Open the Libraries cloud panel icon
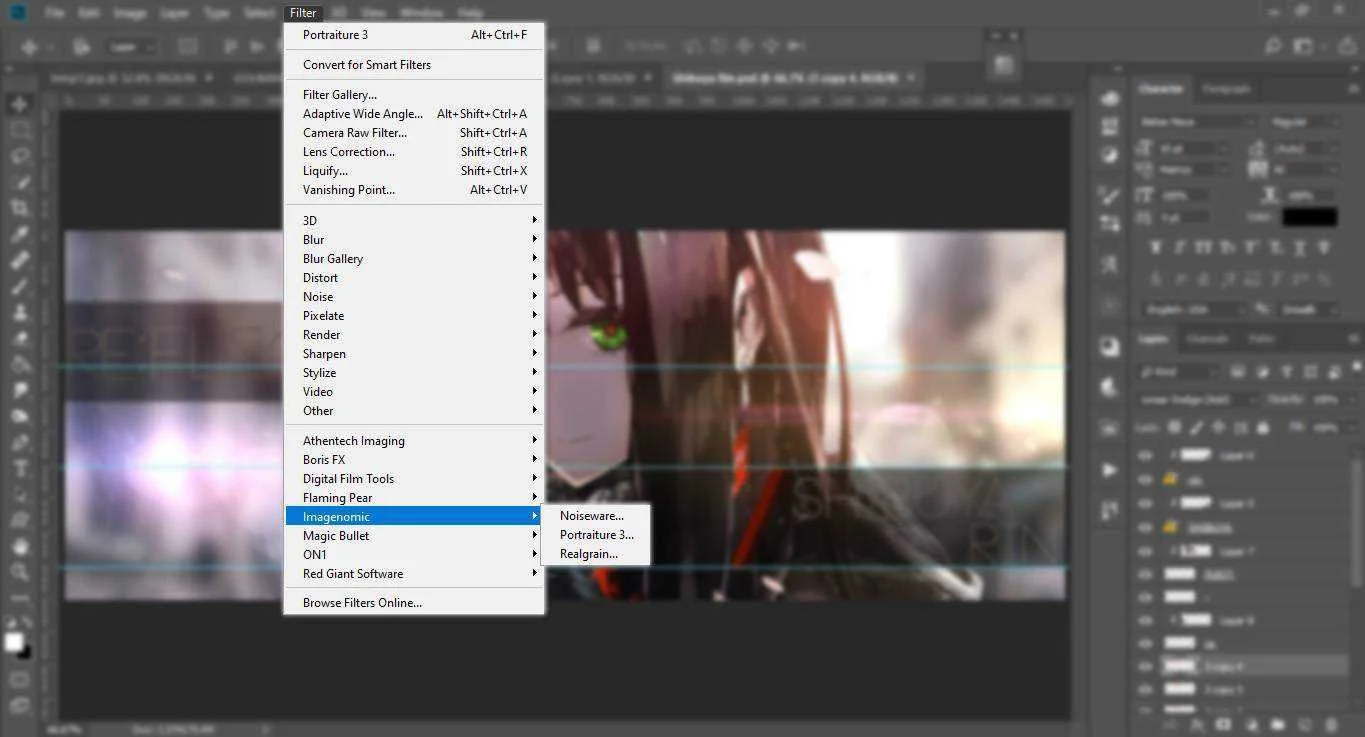Screen dimensions: 1365x737 click(1109, 98)
